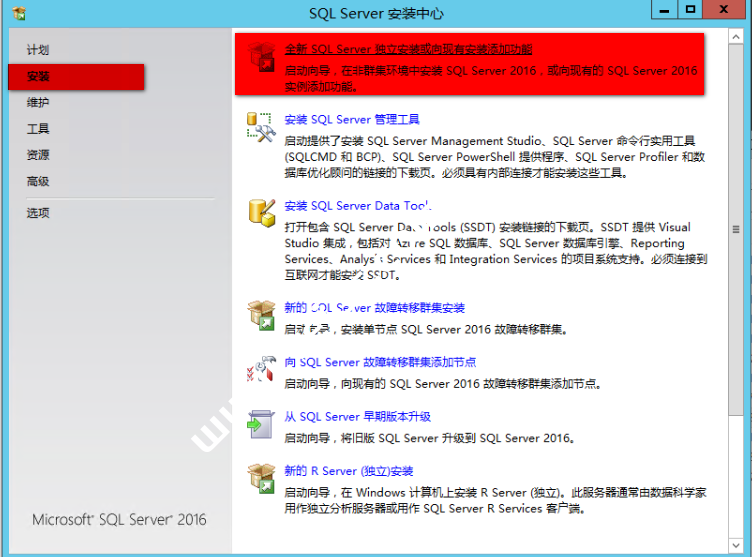Viewport: 752px width, 557px height.
Task: Click 从 SQL Server 早期版本升级 link
Action: pos(357,417)
